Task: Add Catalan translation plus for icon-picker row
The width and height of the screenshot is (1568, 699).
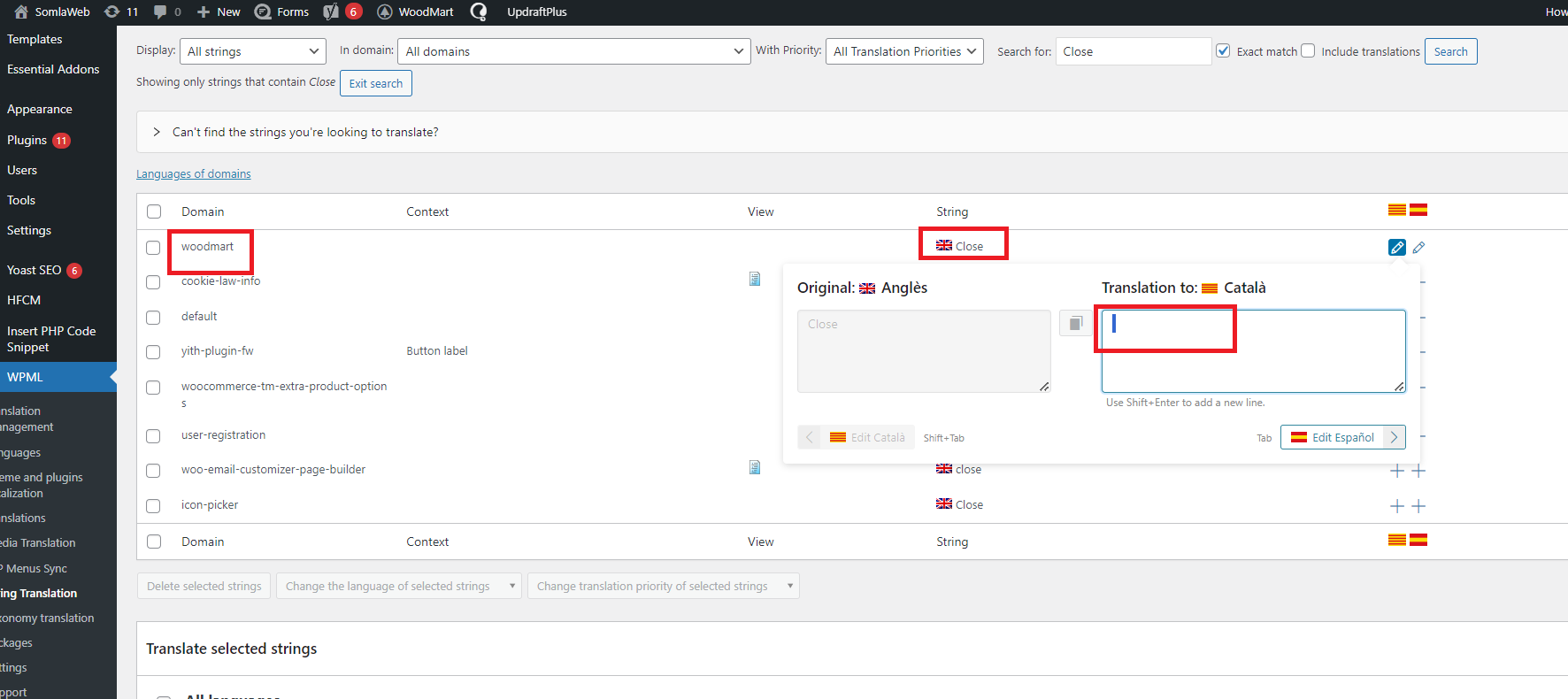Action: click(x=1397, y=506)
